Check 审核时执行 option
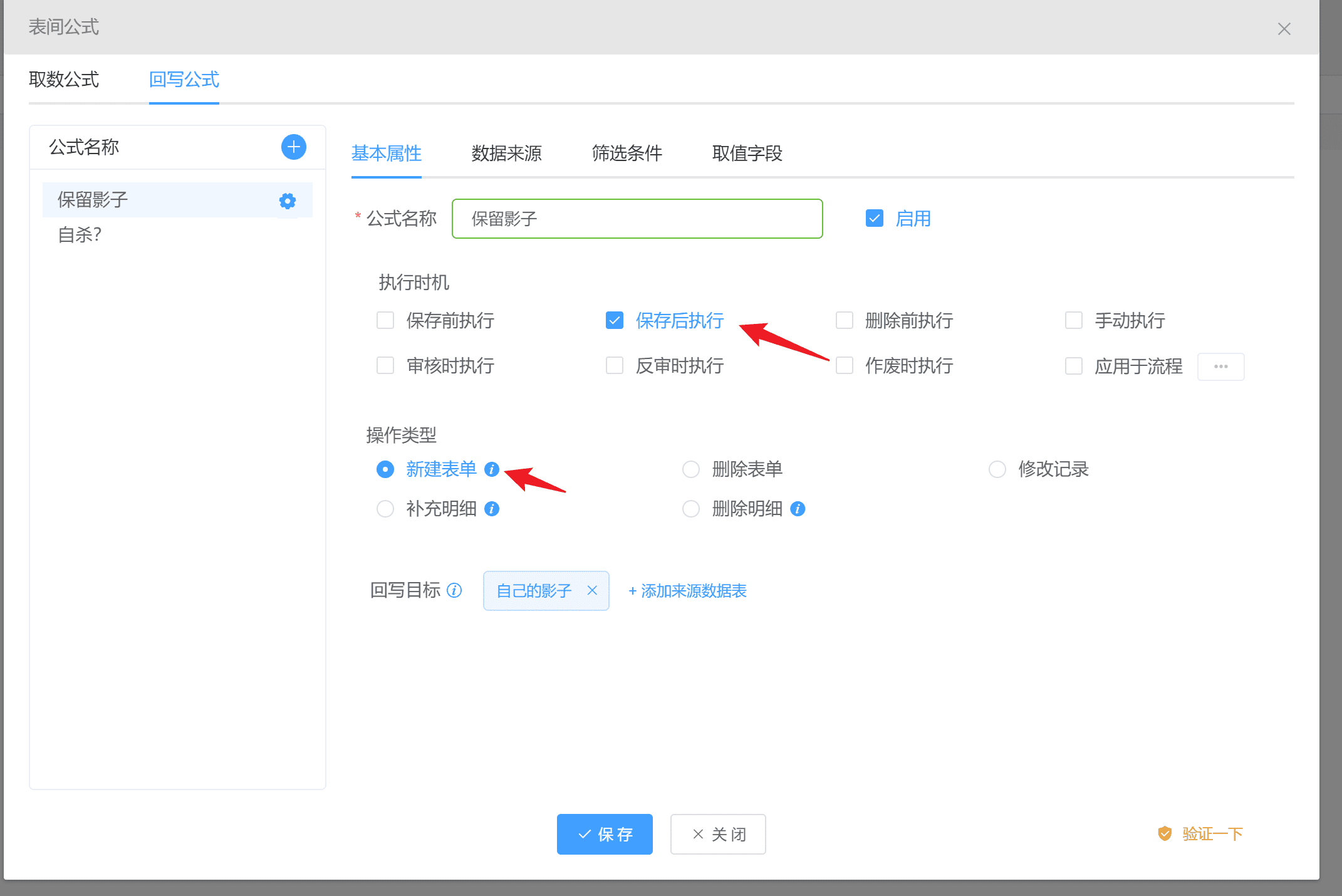 coord(385,365)
